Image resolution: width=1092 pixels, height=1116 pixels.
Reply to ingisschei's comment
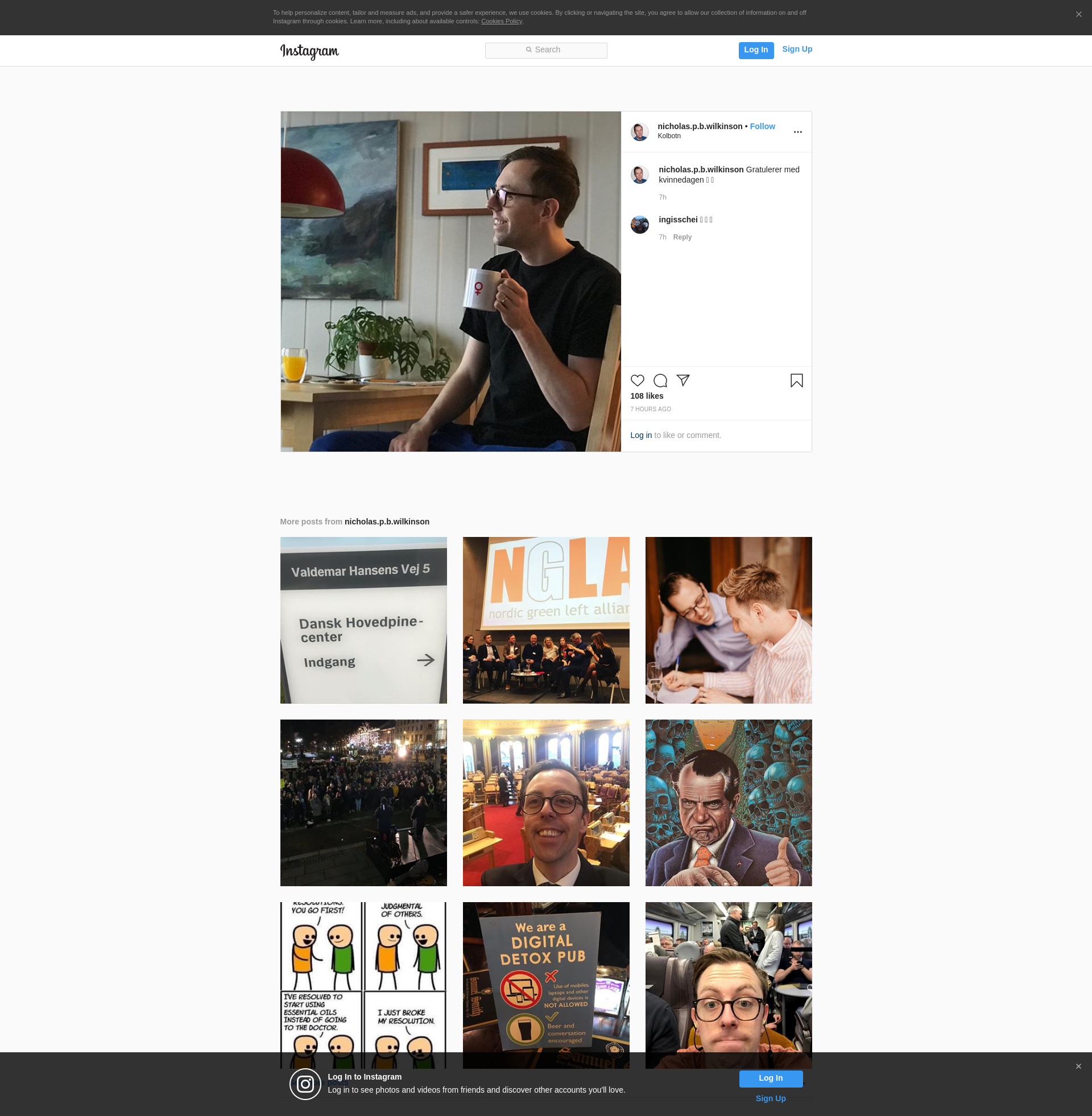click(x=682, y=237)
